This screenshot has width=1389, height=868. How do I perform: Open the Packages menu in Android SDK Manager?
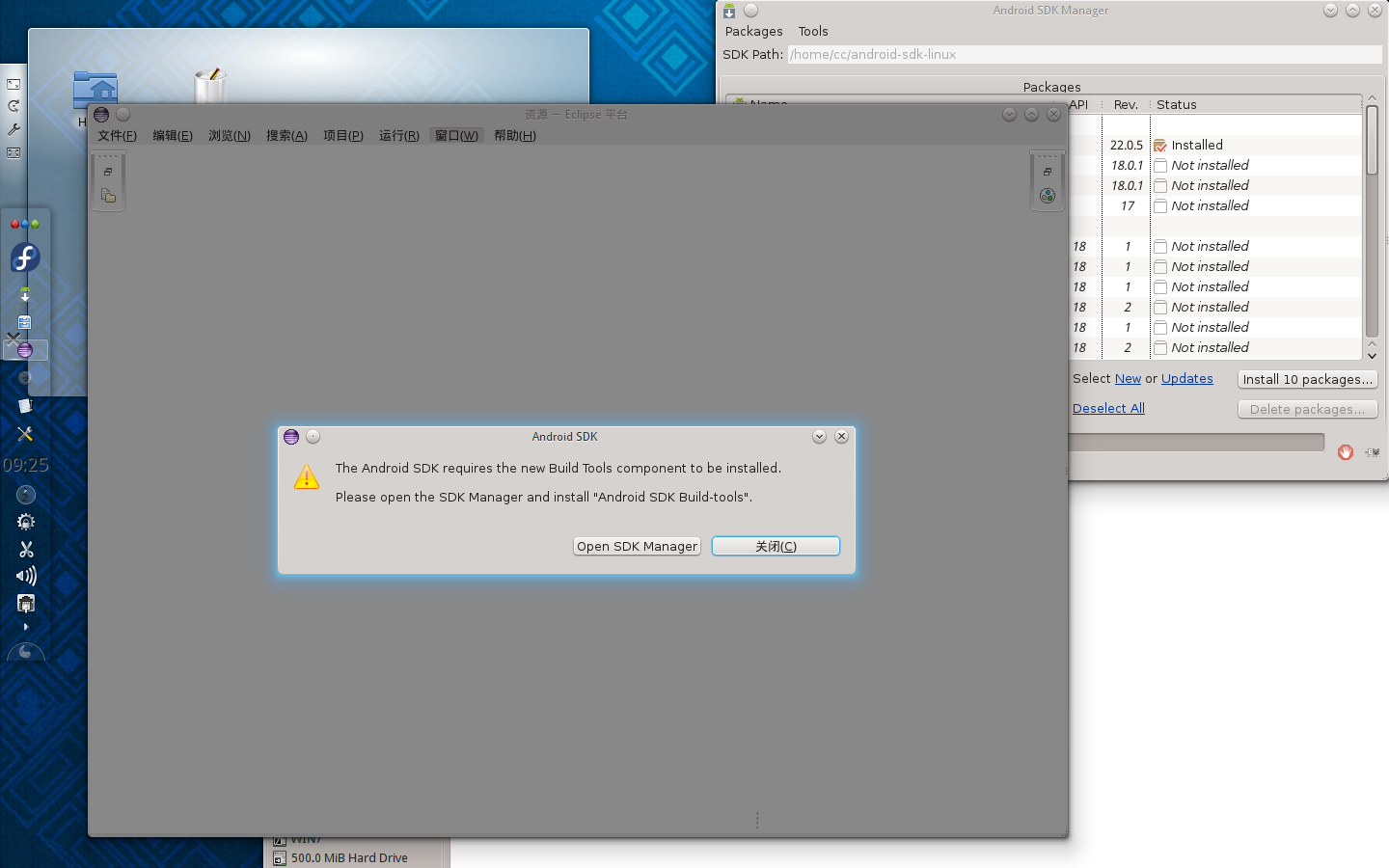pos(753,31)
